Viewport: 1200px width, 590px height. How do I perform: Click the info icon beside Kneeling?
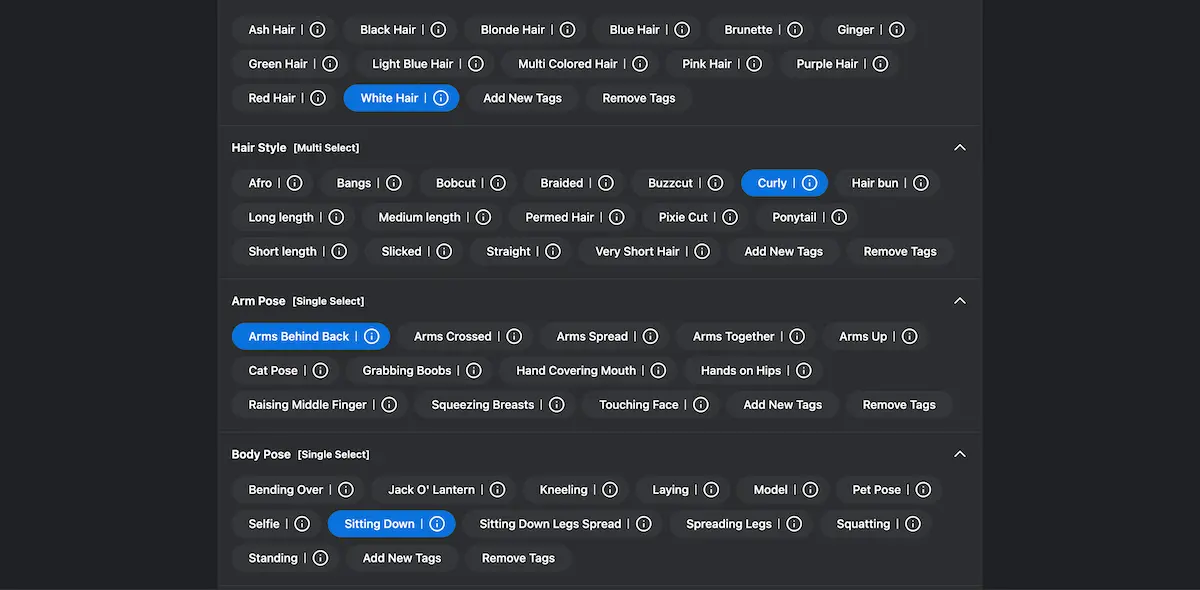click(610, 490)
